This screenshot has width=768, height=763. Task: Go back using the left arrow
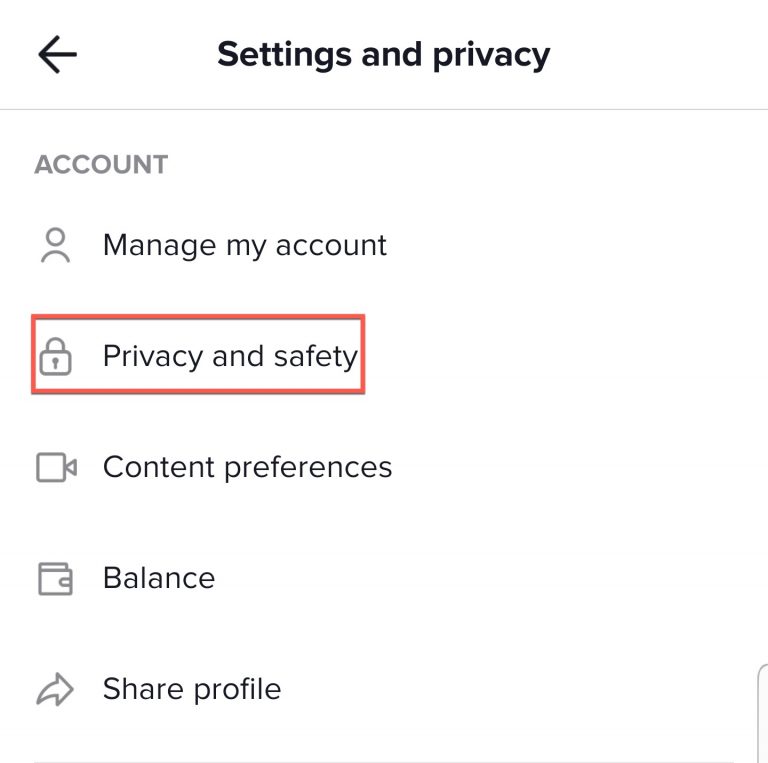[x=57, y=55]
